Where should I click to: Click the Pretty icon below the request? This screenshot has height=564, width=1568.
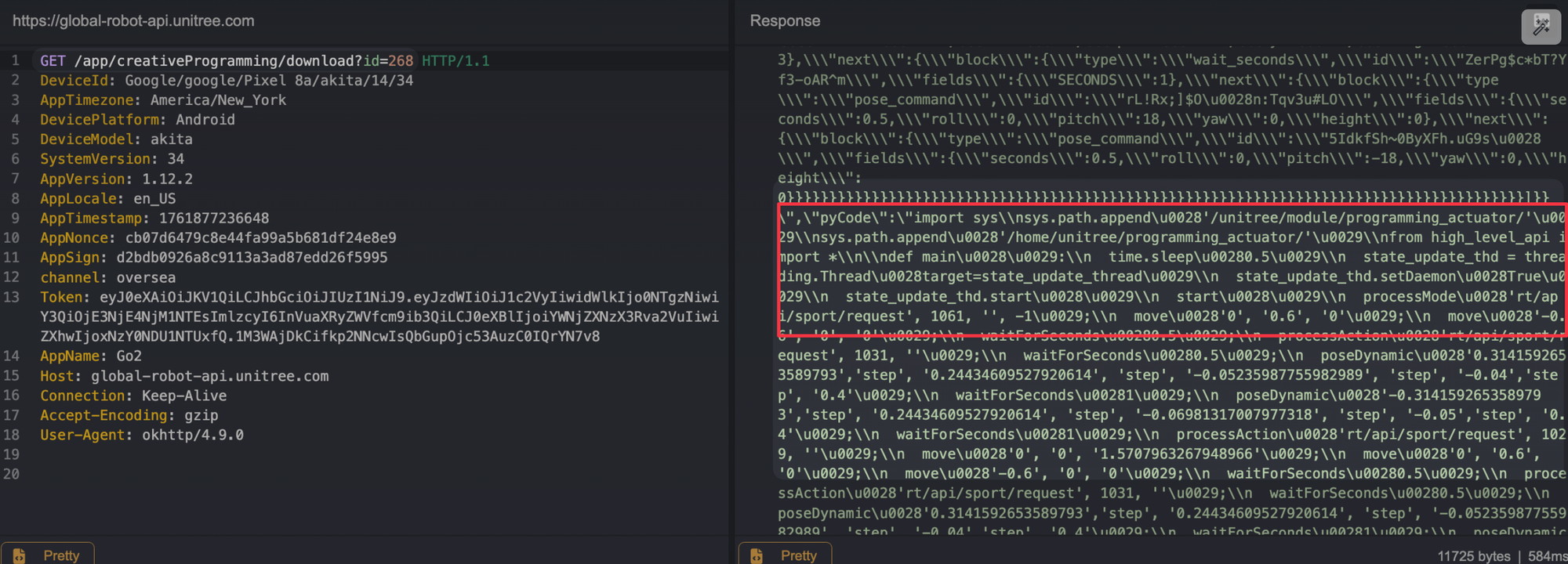pyautogui.click(x=20, y=555)
